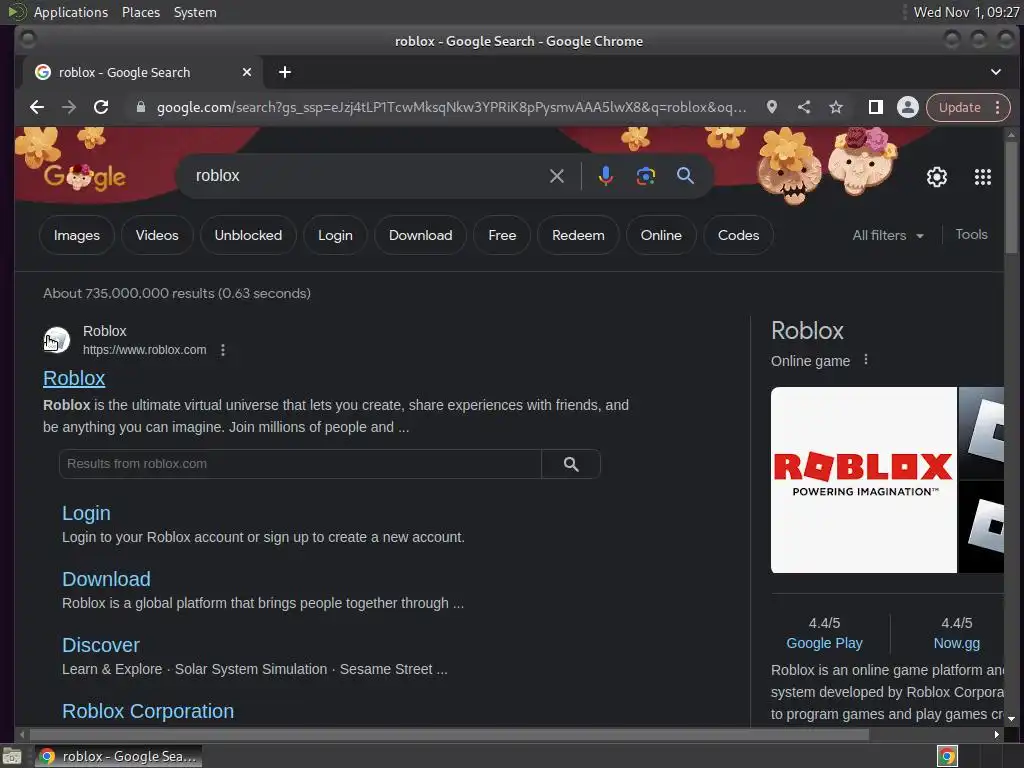Select the Login filter chip
The width and height of the screenshot is (1024, 768).
tap(335, 235)
